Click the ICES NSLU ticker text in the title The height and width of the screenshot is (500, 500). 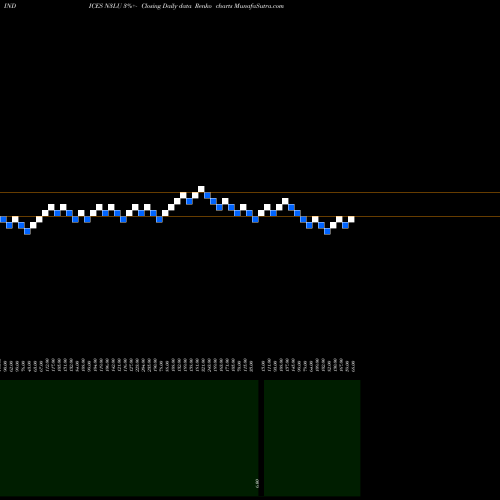104,6
